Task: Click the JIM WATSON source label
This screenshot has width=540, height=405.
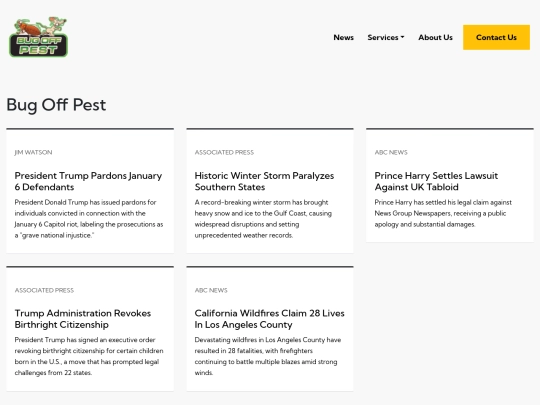Action: pos(33,152)
